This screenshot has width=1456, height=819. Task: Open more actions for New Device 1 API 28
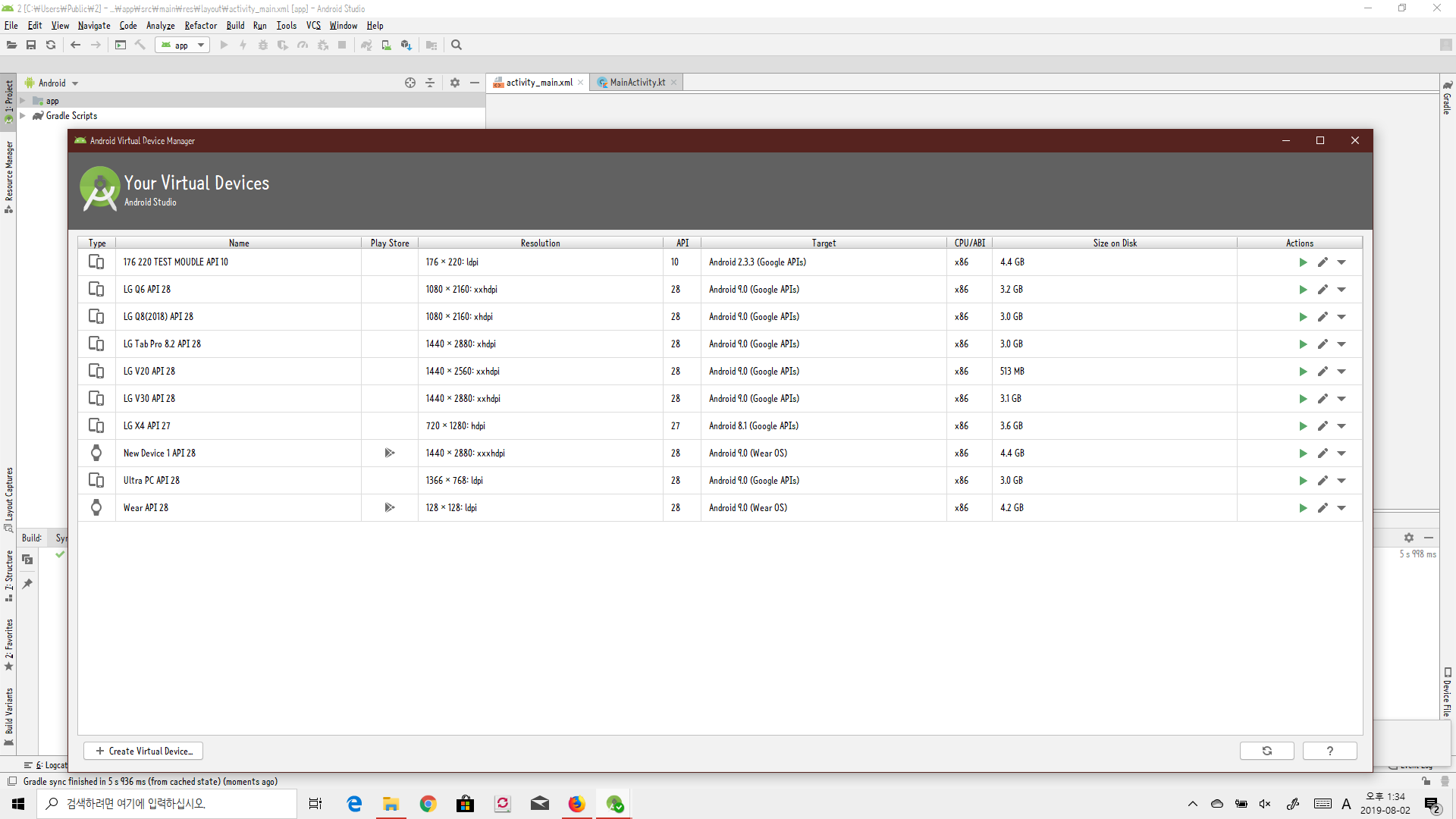(x=1341, y=453)
